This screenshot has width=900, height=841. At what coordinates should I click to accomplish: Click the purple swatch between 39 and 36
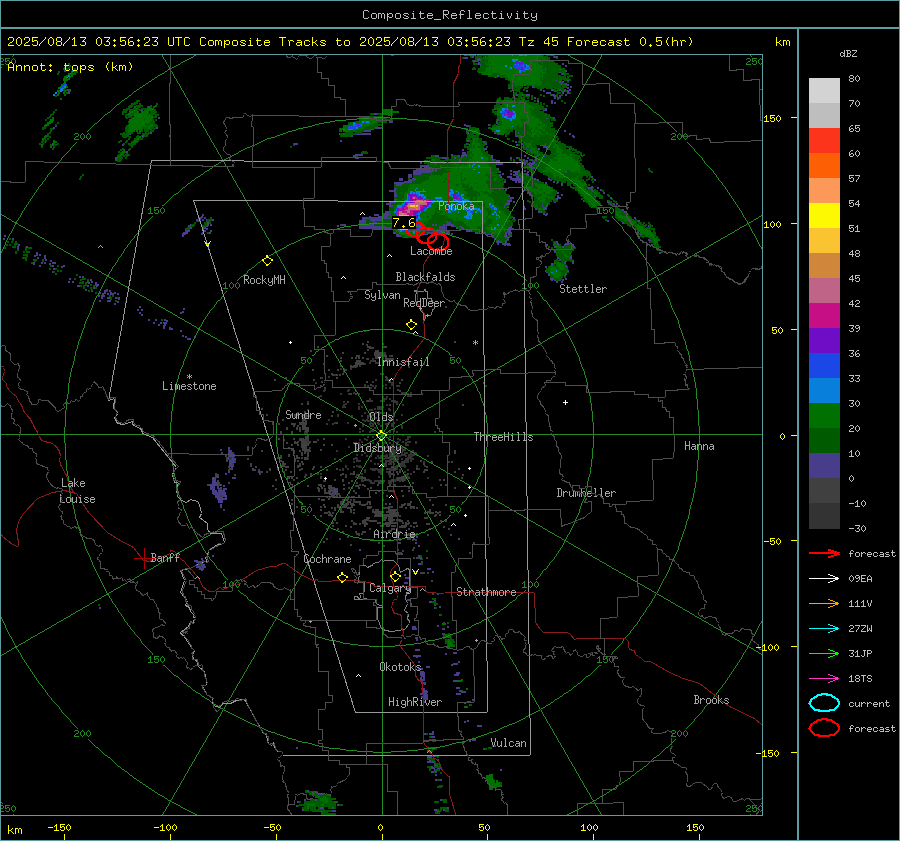click(x=824, y=341)
